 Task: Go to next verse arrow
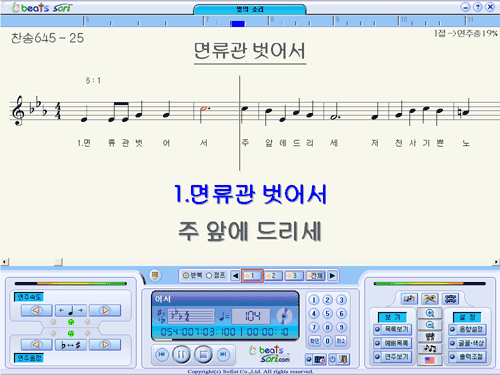pyautogui.click(x=332, y=276)
